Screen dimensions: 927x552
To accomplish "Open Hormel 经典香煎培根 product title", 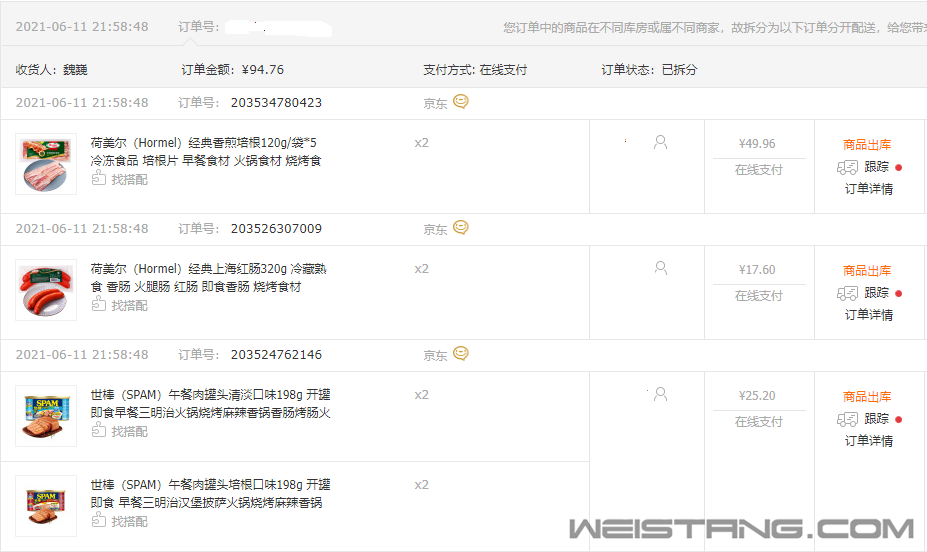I will pyautogui.click(x=206, y=151).
